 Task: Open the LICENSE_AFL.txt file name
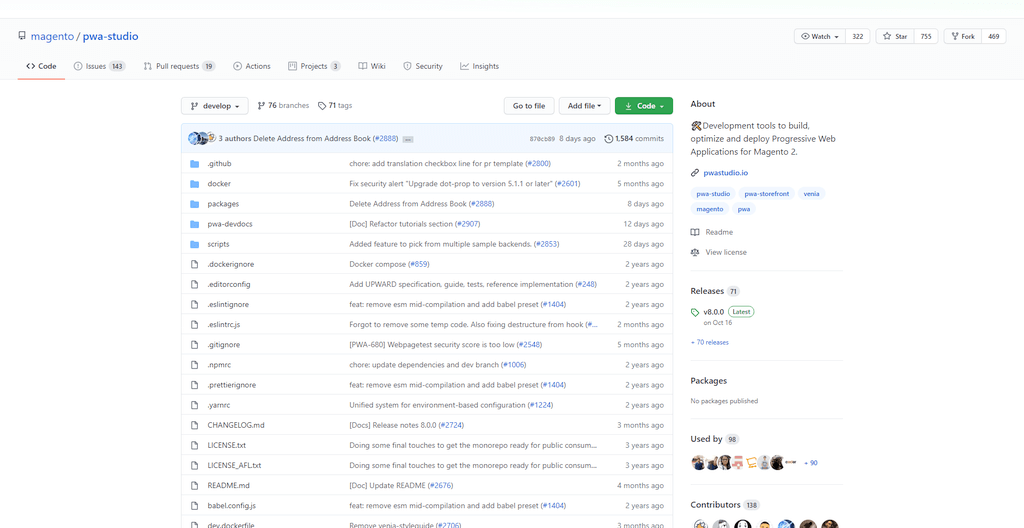click(x=234, y=465)
